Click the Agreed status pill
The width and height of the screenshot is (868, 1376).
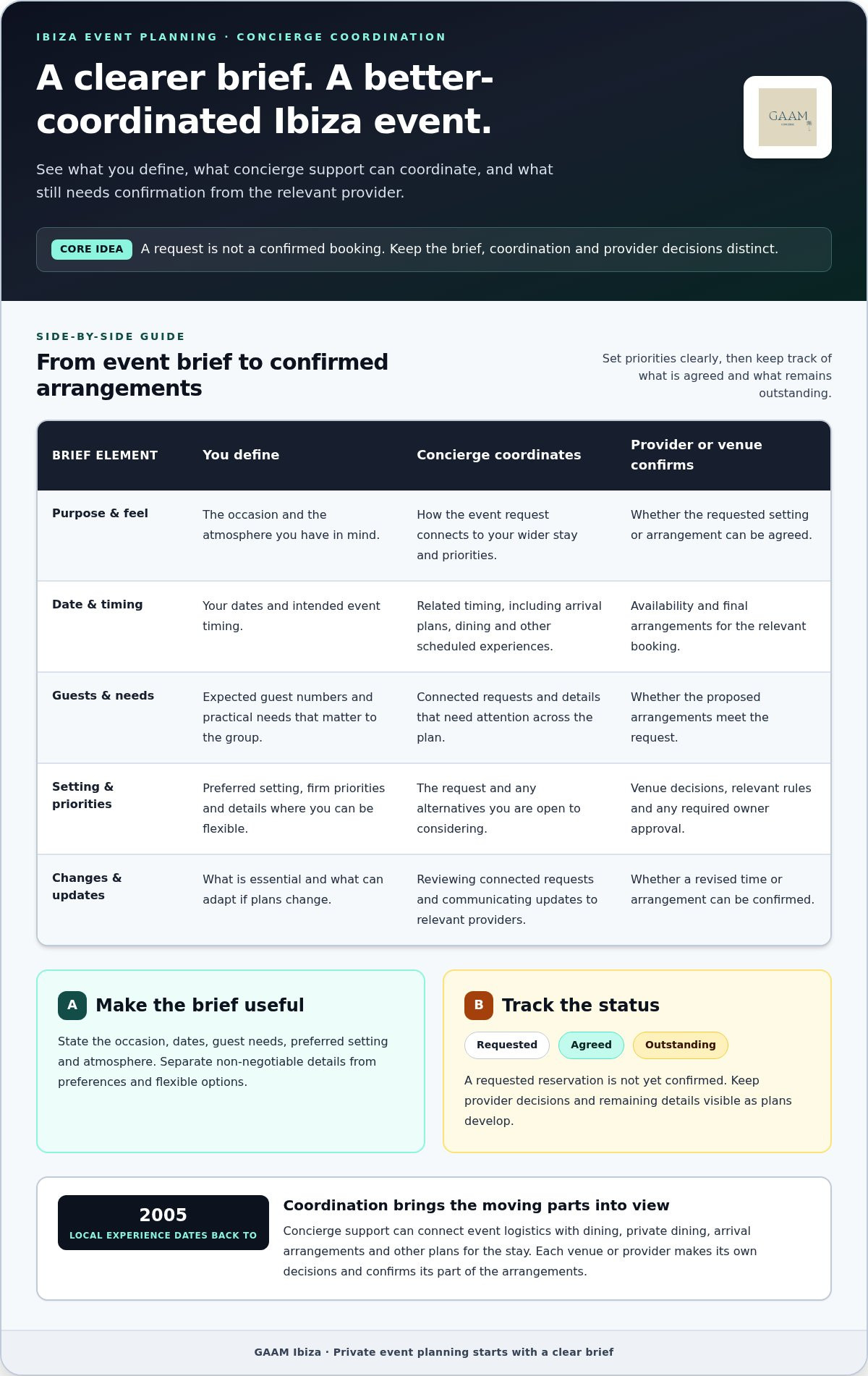(x=591, y=1045)
